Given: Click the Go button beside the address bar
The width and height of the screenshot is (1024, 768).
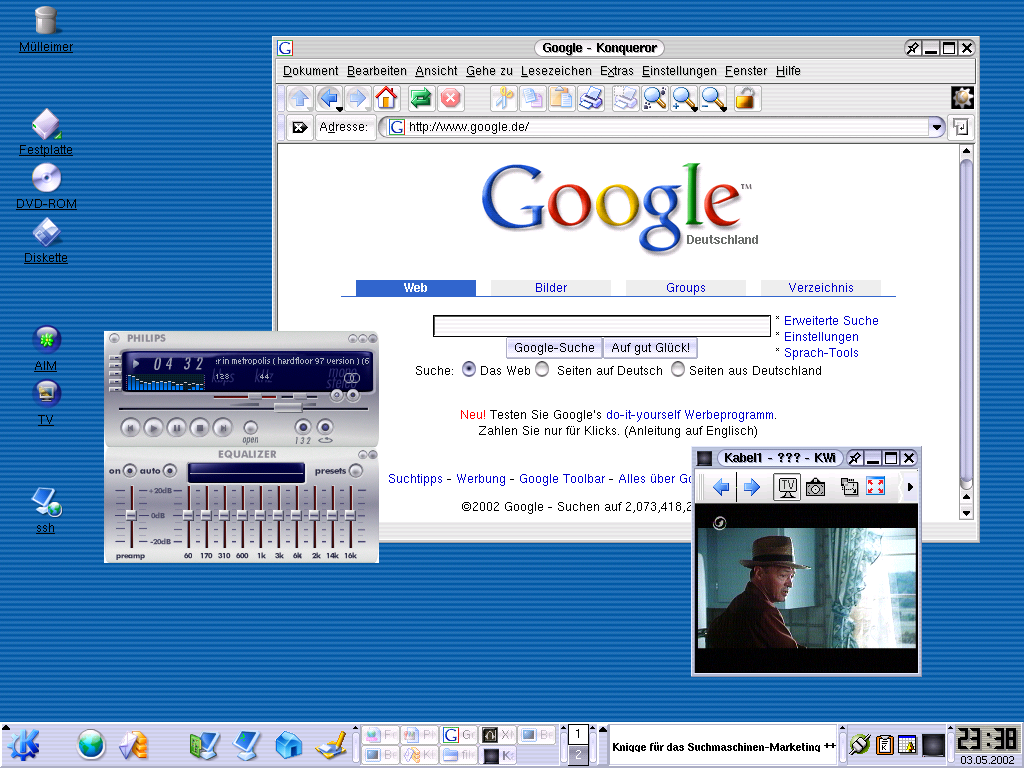Looking at the screenshot, I should pyautogui.click(x=961, y=127).
